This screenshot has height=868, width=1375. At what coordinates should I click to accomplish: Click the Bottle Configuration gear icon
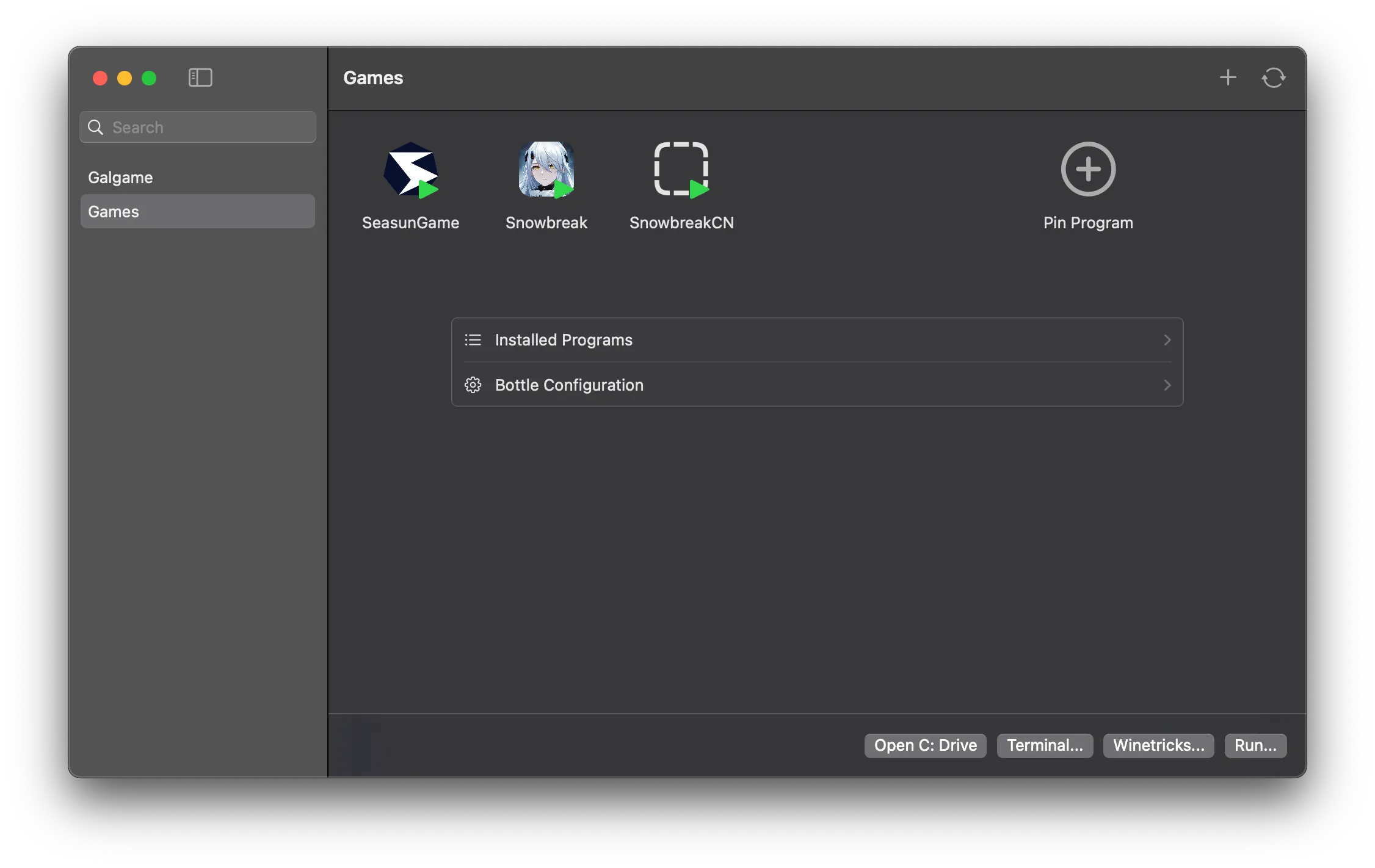point(473,385)
